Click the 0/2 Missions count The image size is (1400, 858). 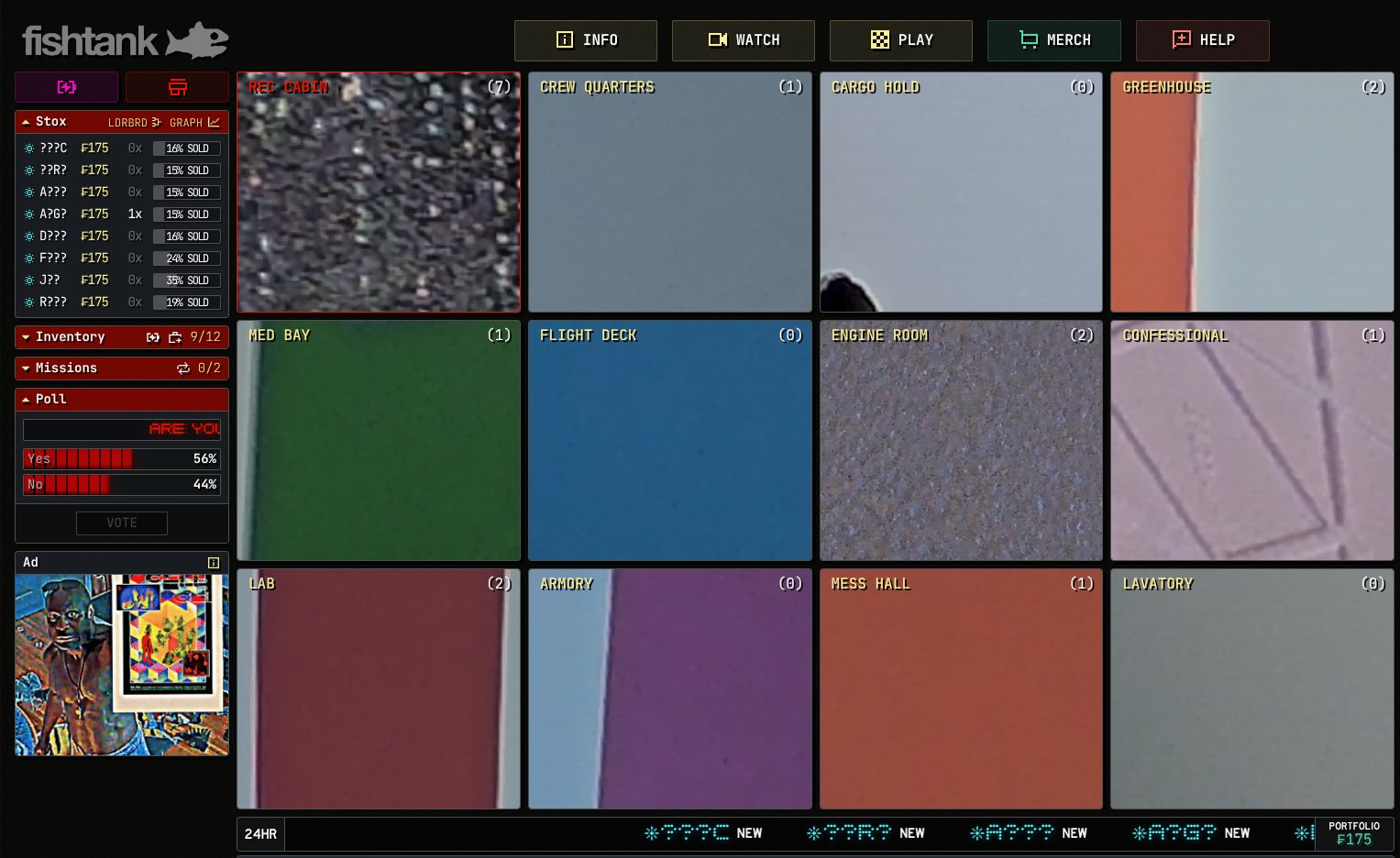point(209,368)
